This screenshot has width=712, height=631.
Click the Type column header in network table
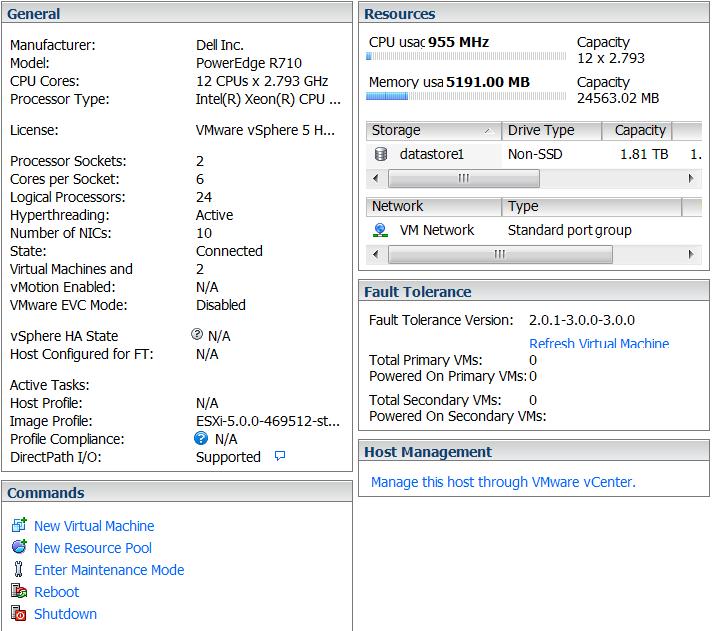590,206
